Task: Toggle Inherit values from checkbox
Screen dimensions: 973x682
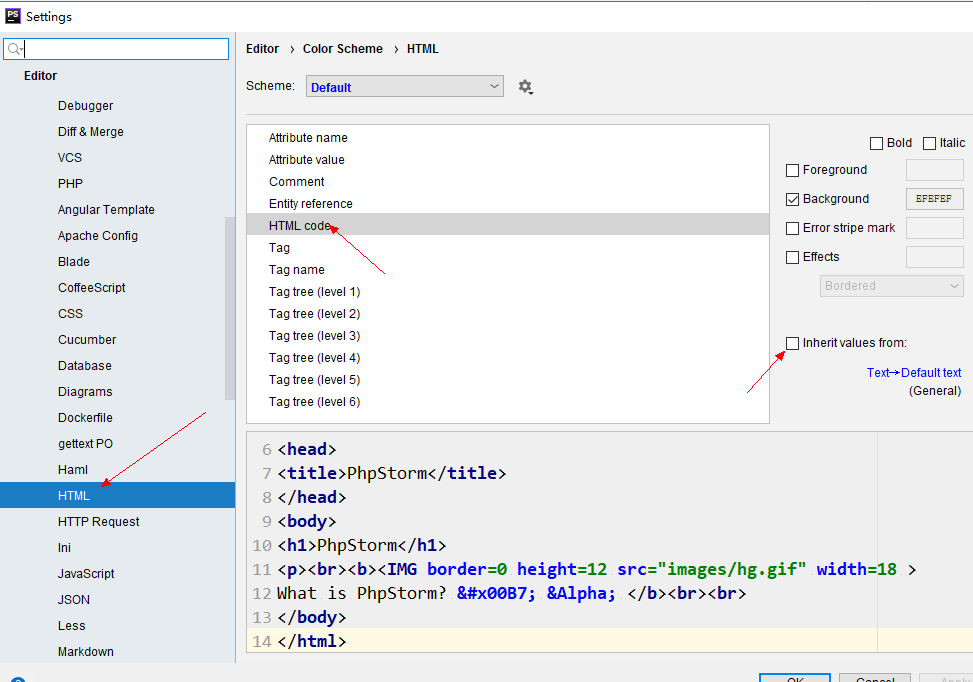Action: pos(792,343)
